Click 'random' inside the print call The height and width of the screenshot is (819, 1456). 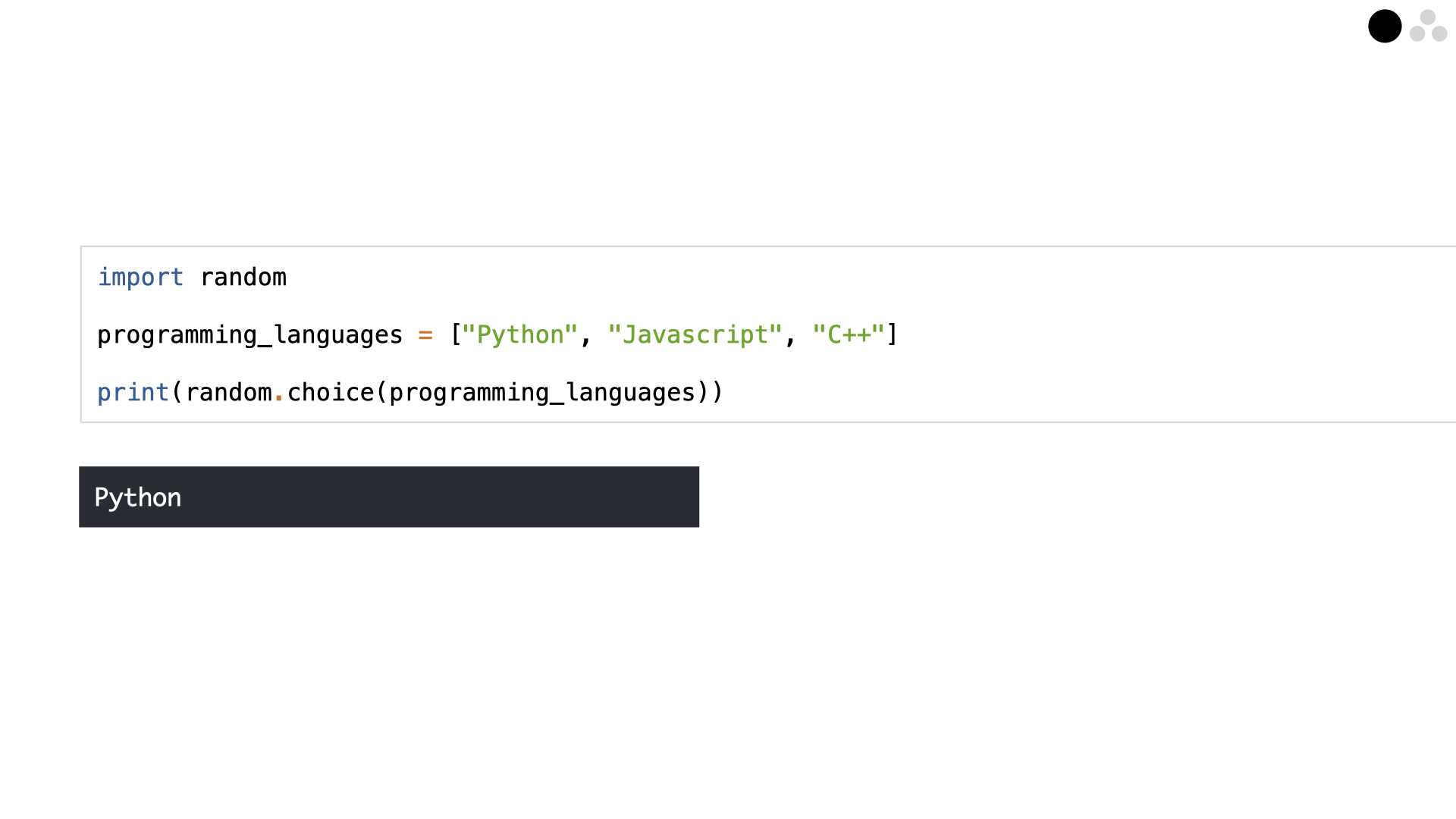(229, 393)
